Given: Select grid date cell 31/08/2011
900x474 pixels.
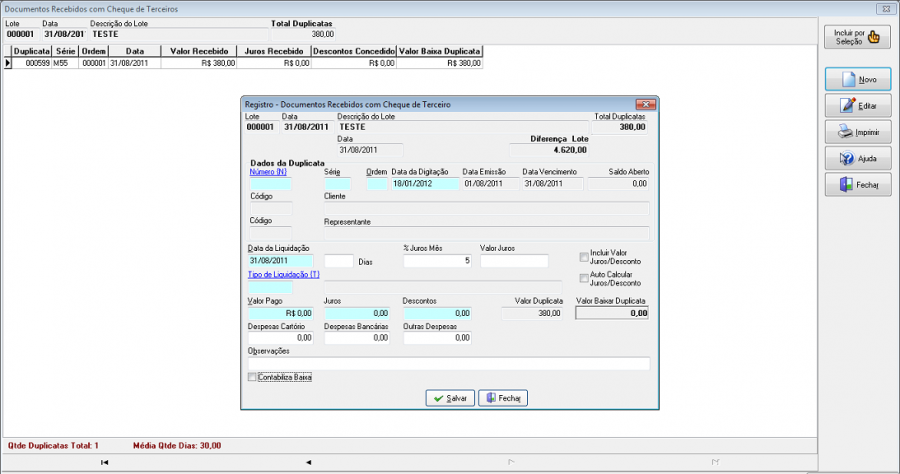Looking at the screenshot, I should pyautogui.click(x=134, y=63).
